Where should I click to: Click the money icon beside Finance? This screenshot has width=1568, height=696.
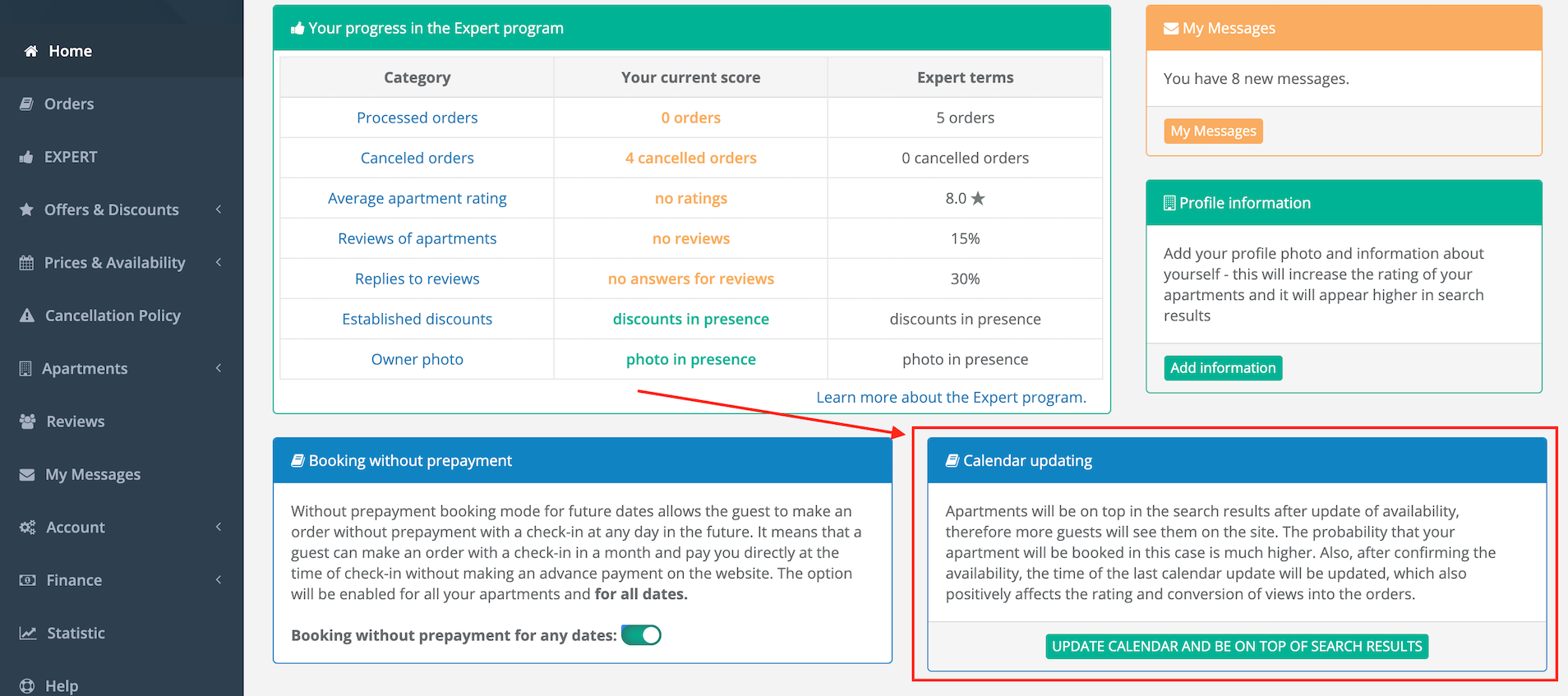tap(28, 579)
